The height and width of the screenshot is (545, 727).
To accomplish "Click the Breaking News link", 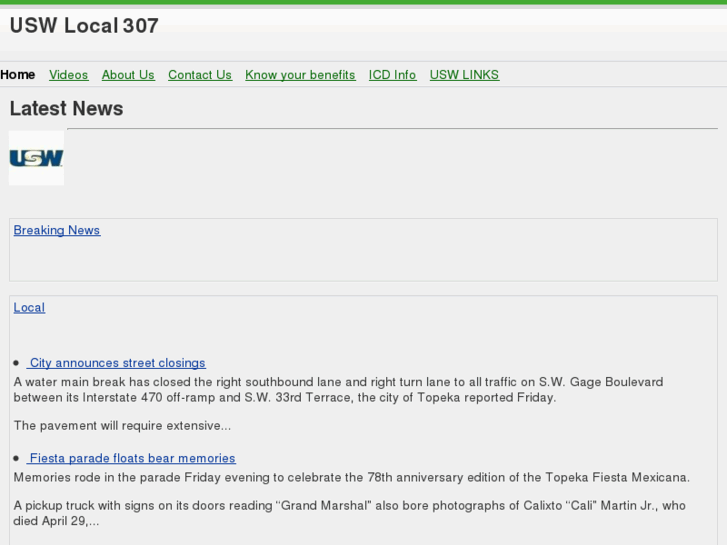I will pyautogui.click(x=57, y=230).
